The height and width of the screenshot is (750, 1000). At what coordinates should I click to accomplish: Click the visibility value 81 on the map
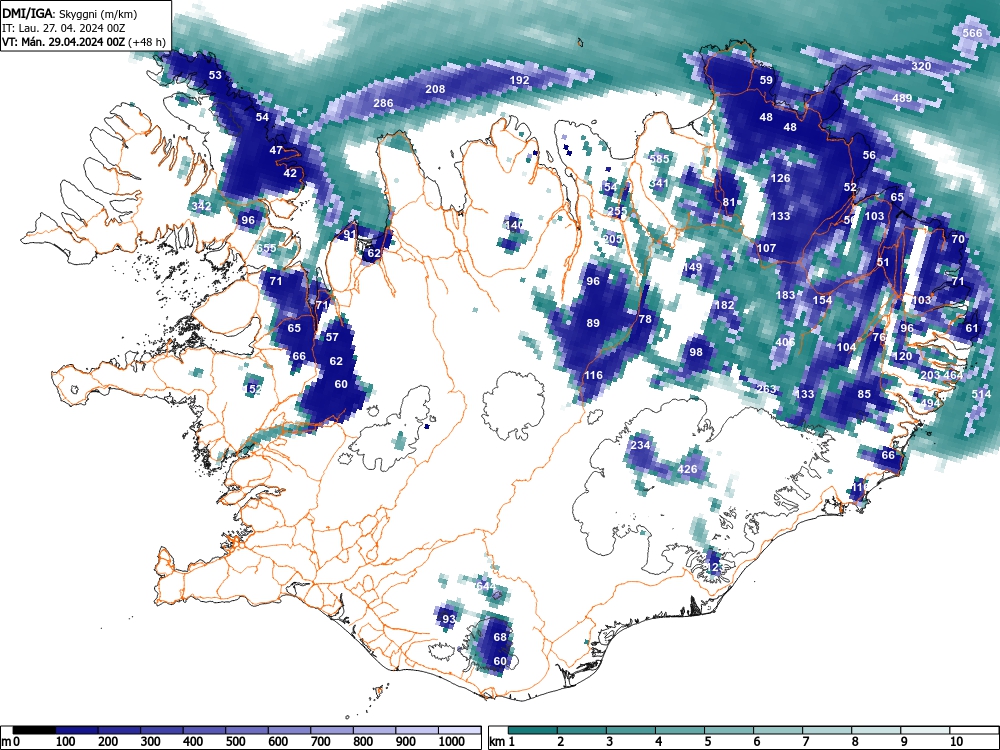729,202
